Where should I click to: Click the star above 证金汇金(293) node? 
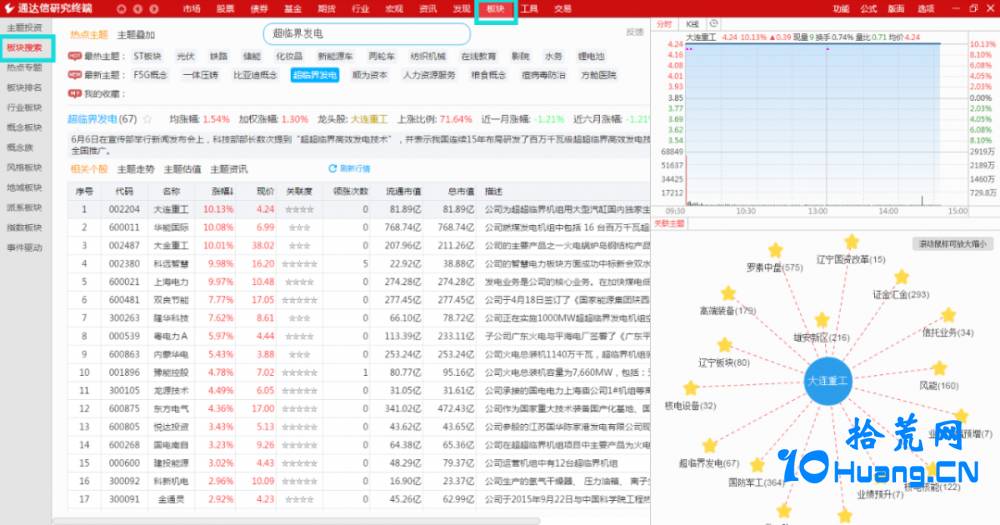click(x=901, y=276)
